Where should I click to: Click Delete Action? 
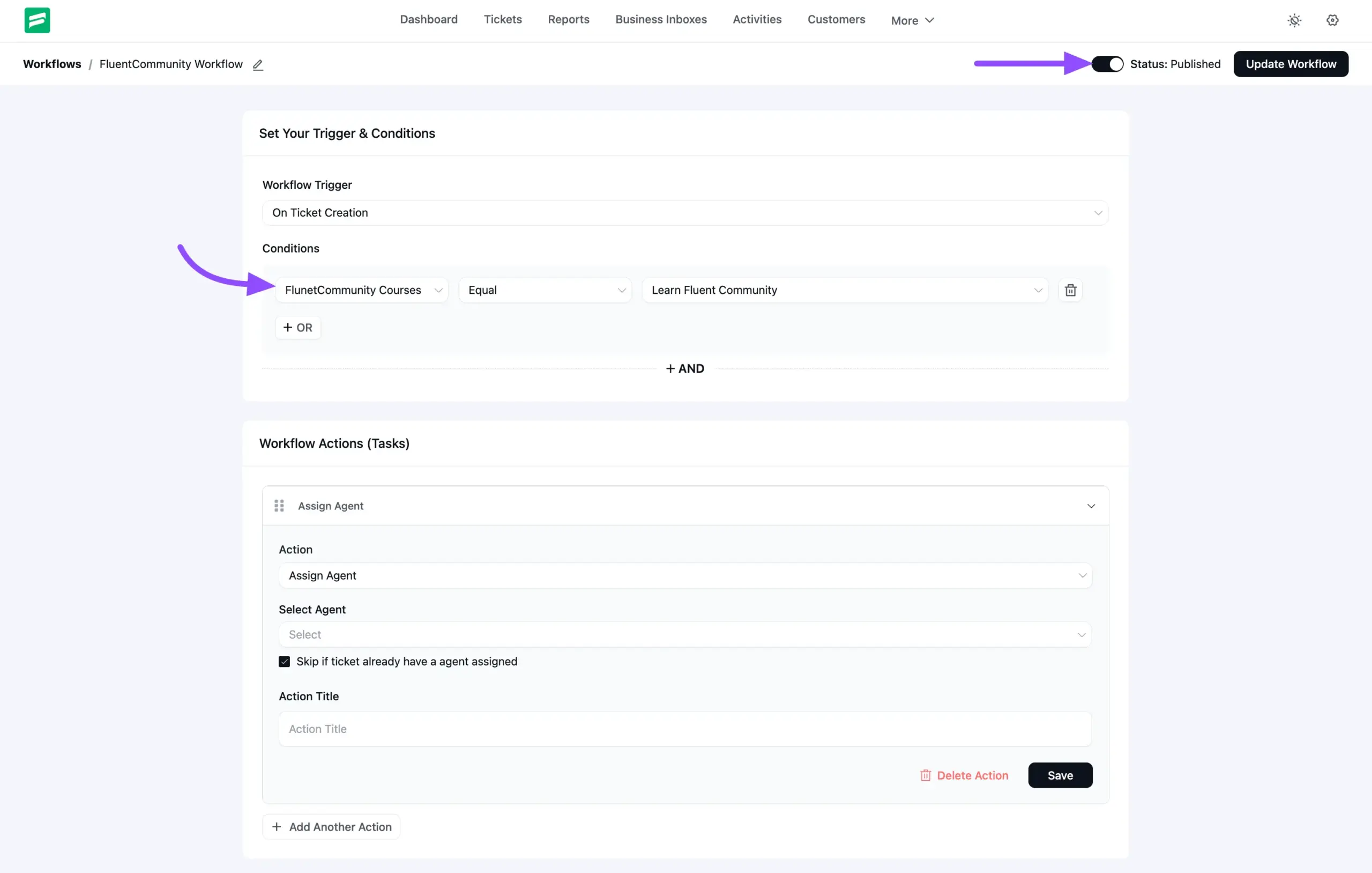point(964,775)
